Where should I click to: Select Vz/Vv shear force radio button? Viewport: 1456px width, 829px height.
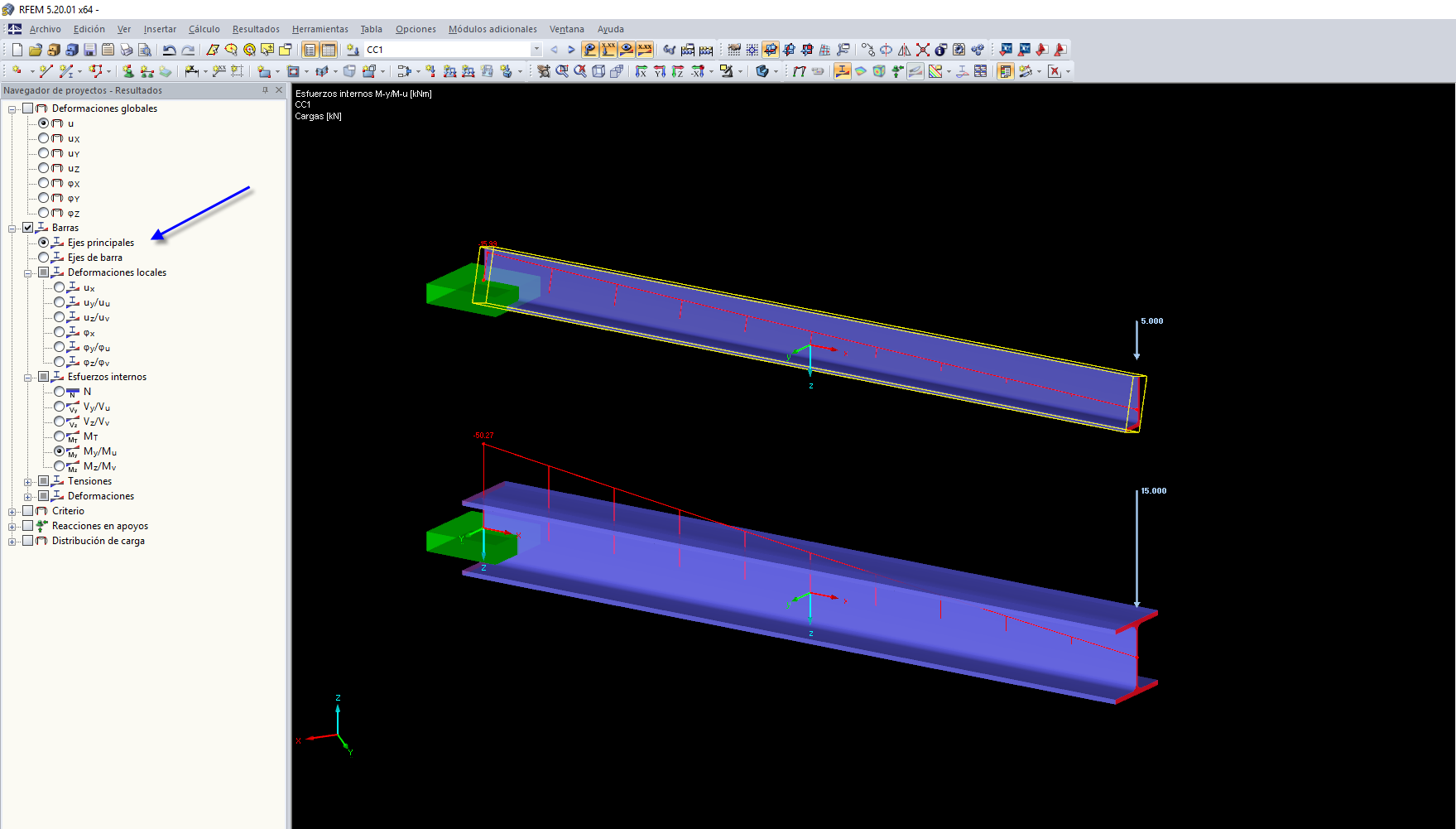pos(60,422)
